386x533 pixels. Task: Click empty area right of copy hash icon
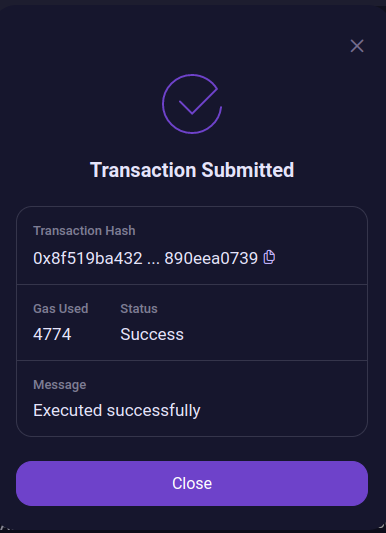(x=321, y=258)
